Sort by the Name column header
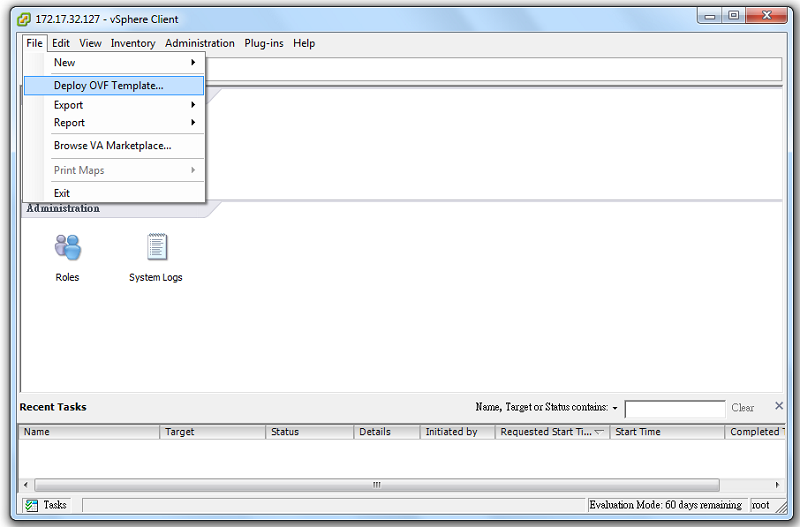Viewport: 800px width, 527px height. [89, 432]
